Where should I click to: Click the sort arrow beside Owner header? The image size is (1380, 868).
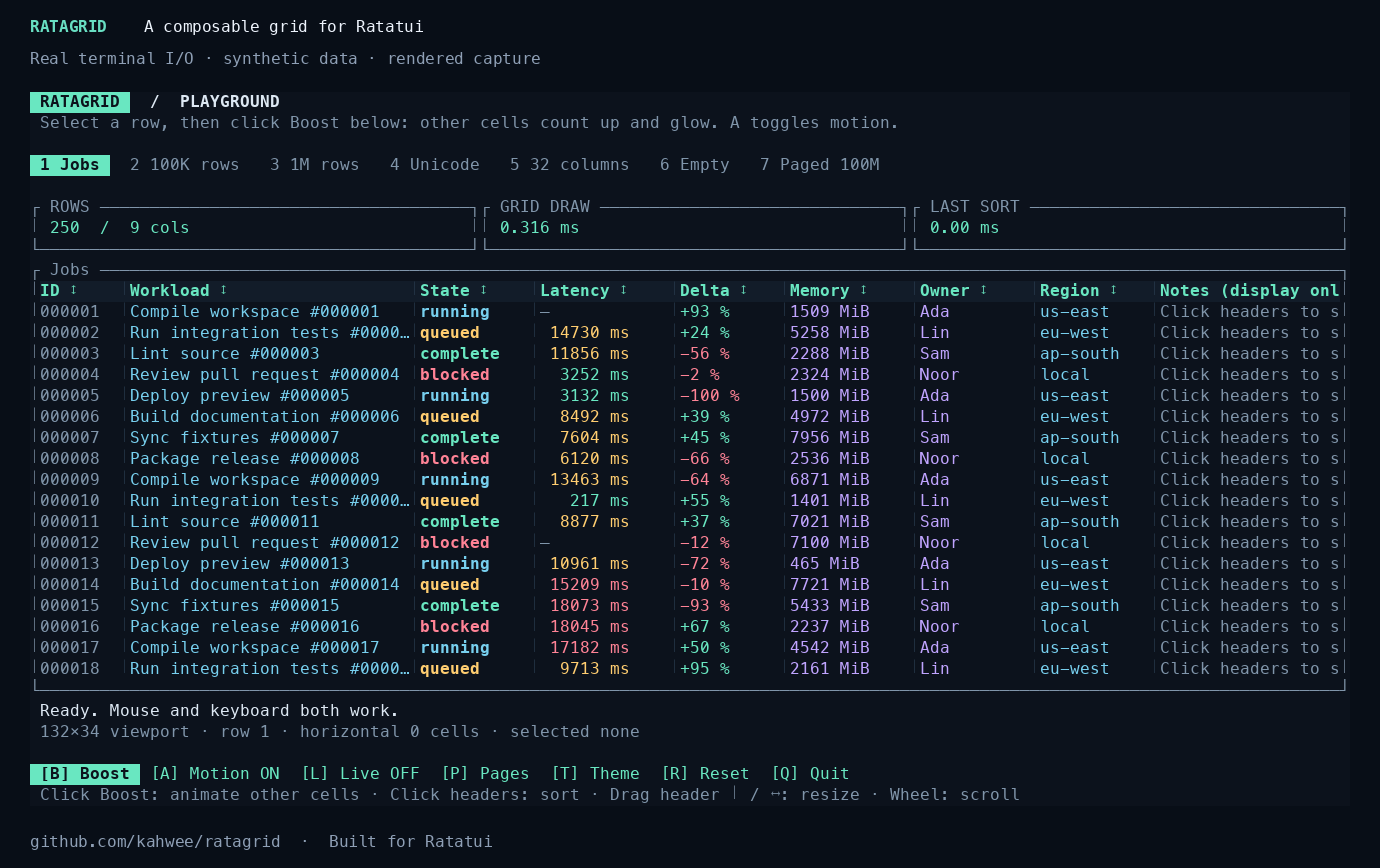tap(984, 290)
